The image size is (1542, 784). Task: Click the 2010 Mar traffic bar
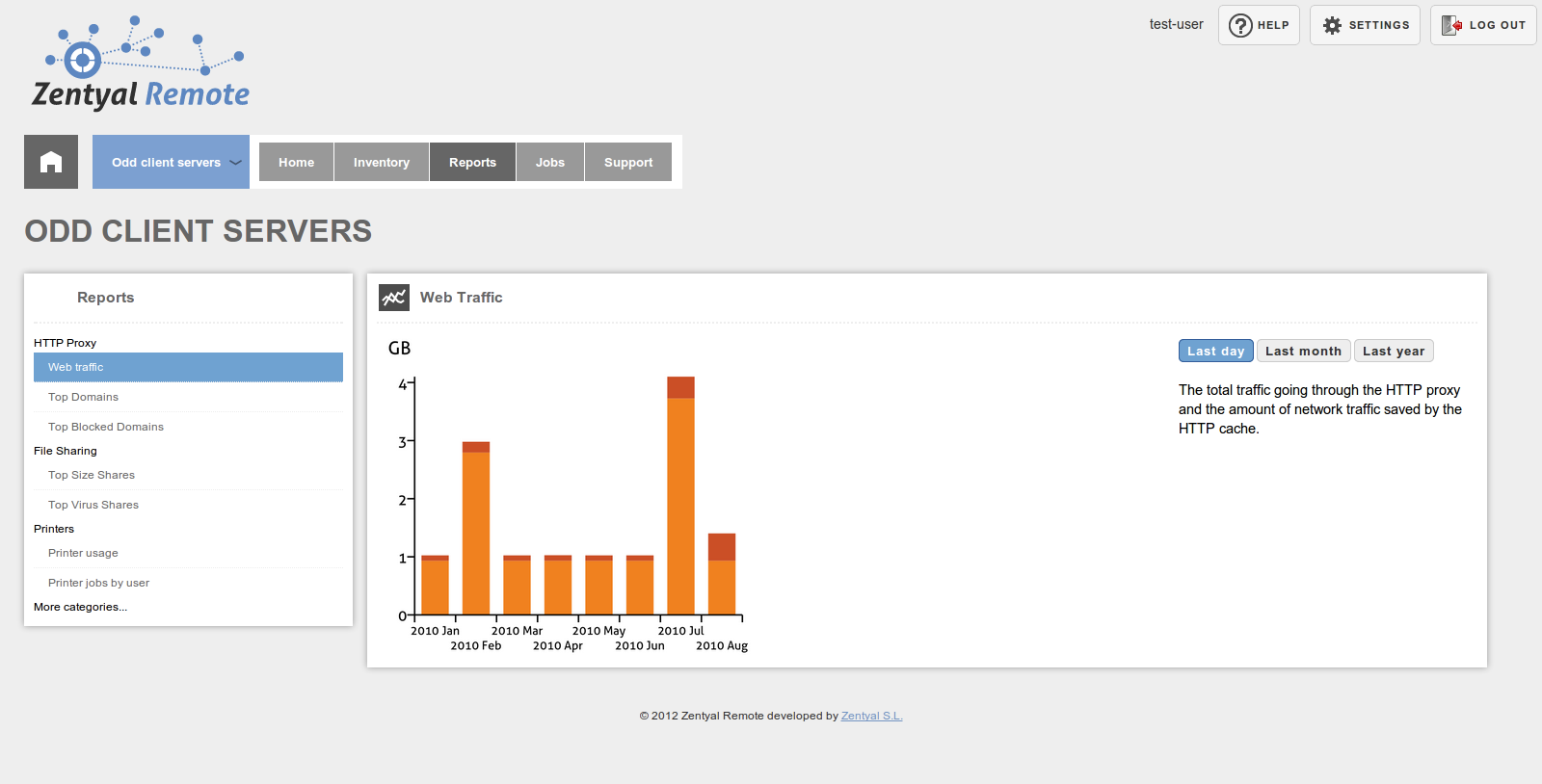point(517,585)
